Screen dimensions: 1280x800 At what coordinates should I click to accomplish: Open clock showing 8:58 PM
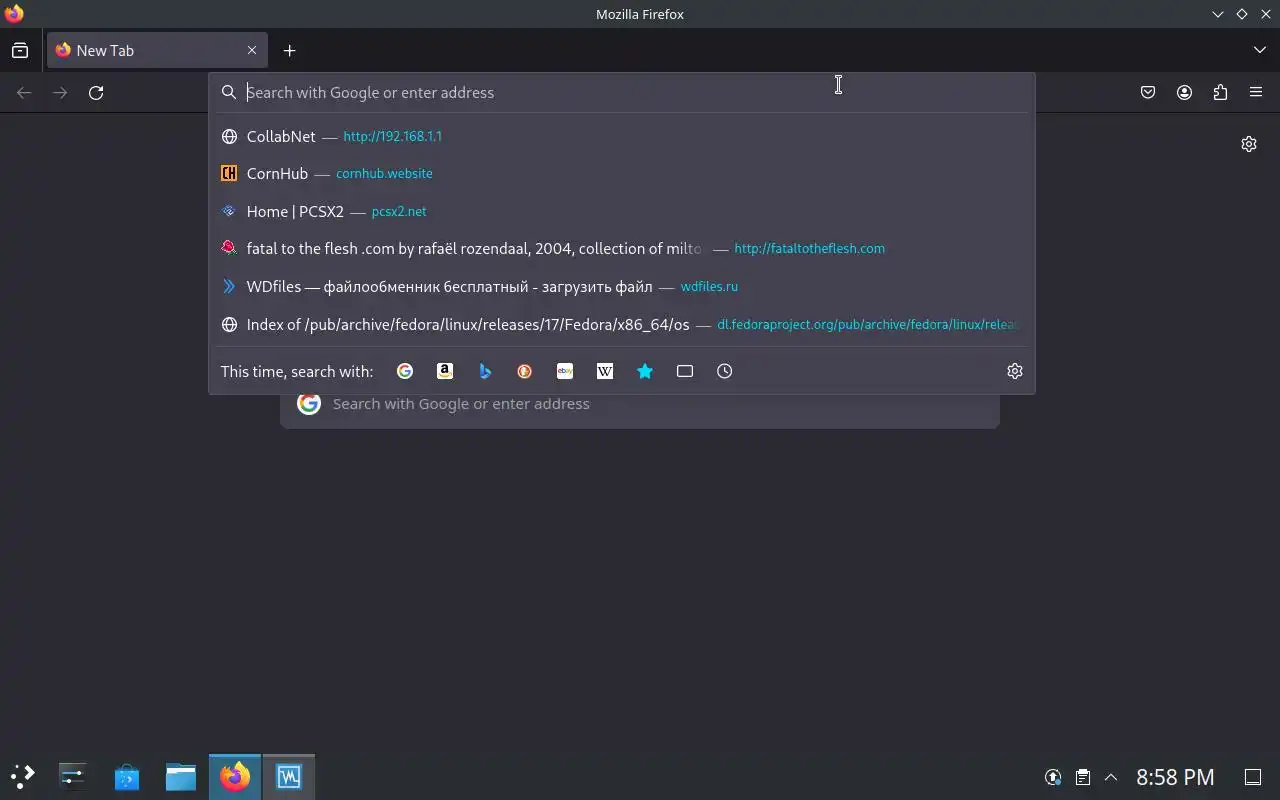(1175, 777)
